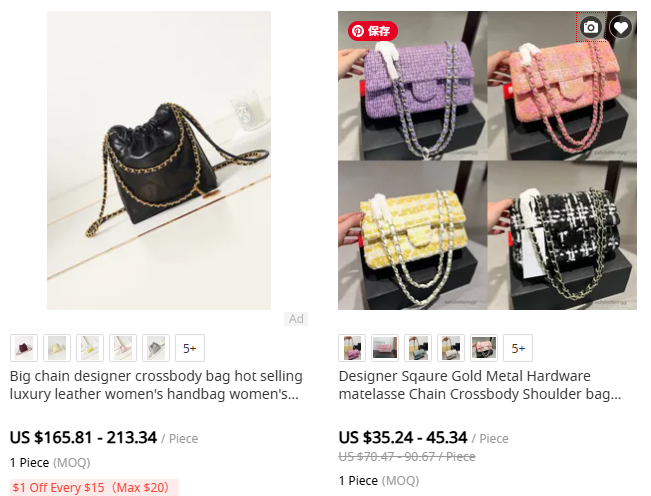This screenshot has width=651, height=496.
Task: Click the US $35.24 - 45.34 price
Action: [403, 437]
